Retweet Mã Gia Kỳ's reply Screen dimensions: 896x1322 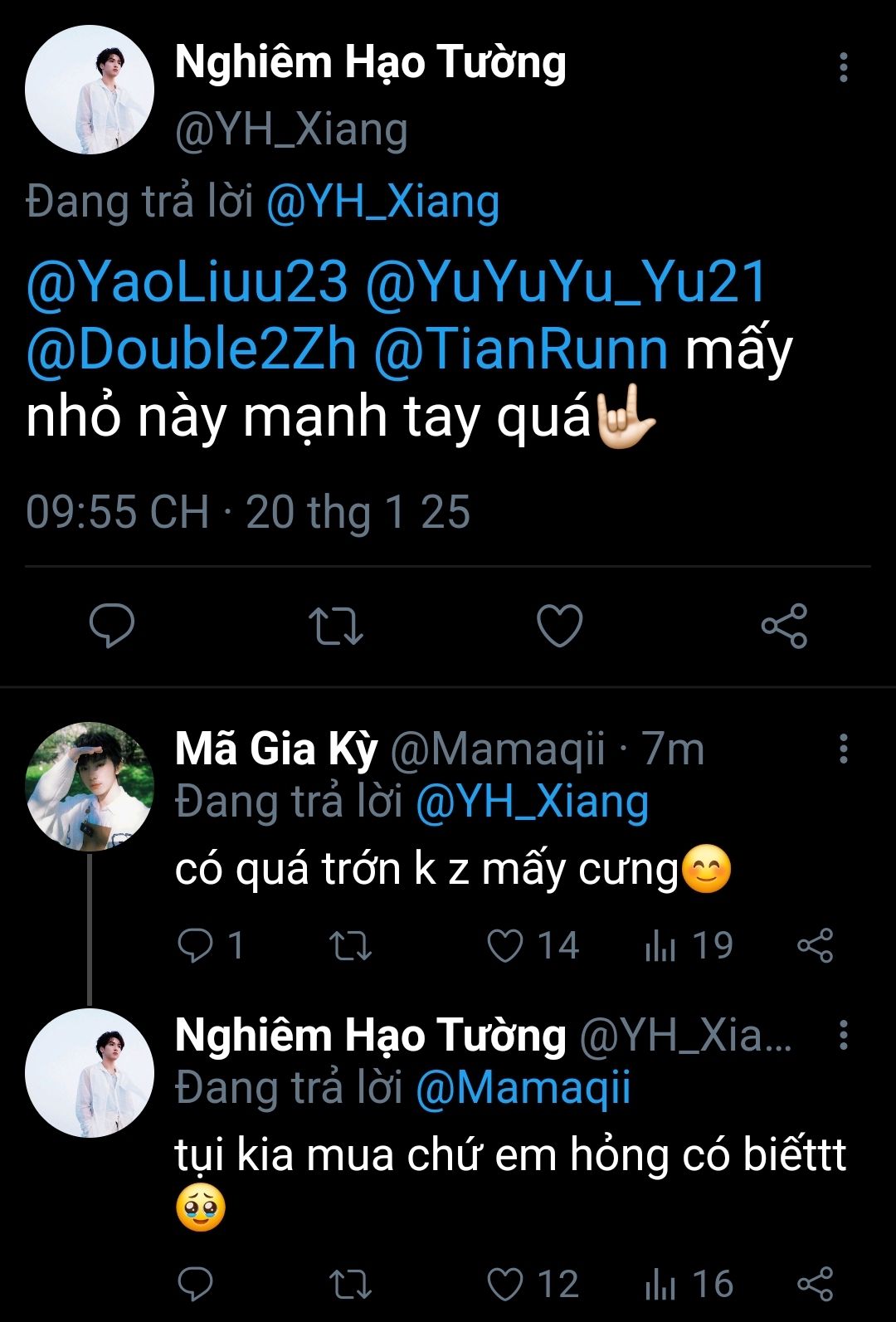(350, 946)
